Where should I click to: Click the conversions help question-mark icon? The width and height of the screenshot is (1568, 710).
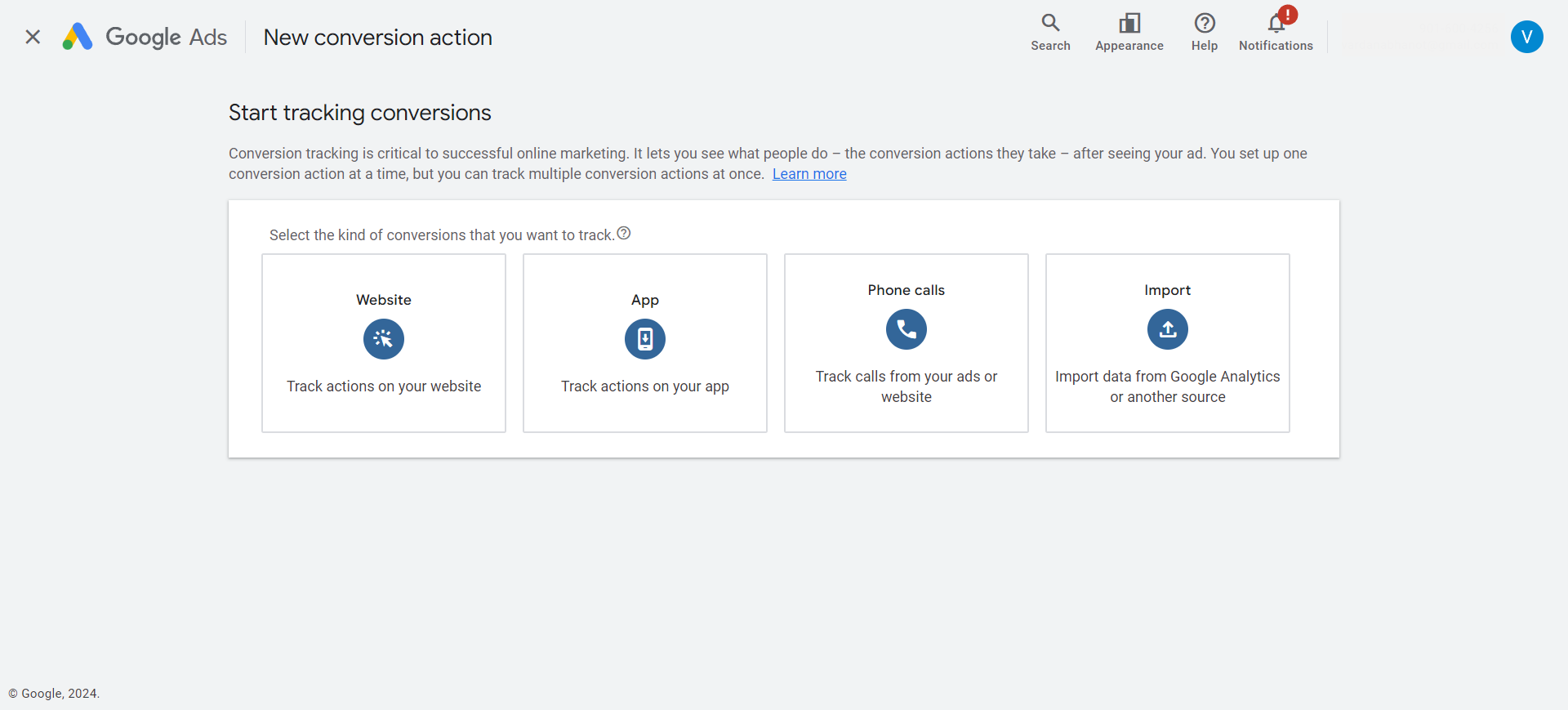(624, 234)
